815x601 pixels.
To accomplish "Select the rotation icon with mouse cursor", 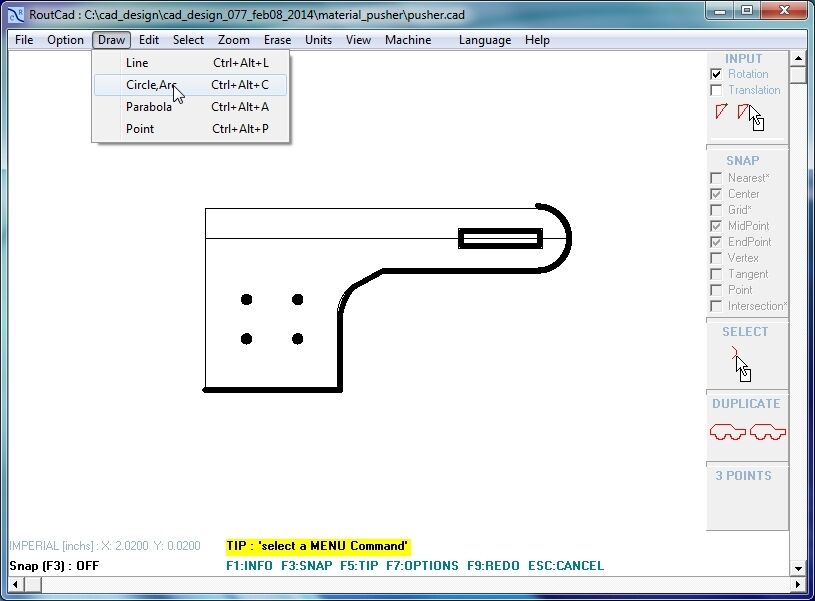I will click(x=751, y=116).
